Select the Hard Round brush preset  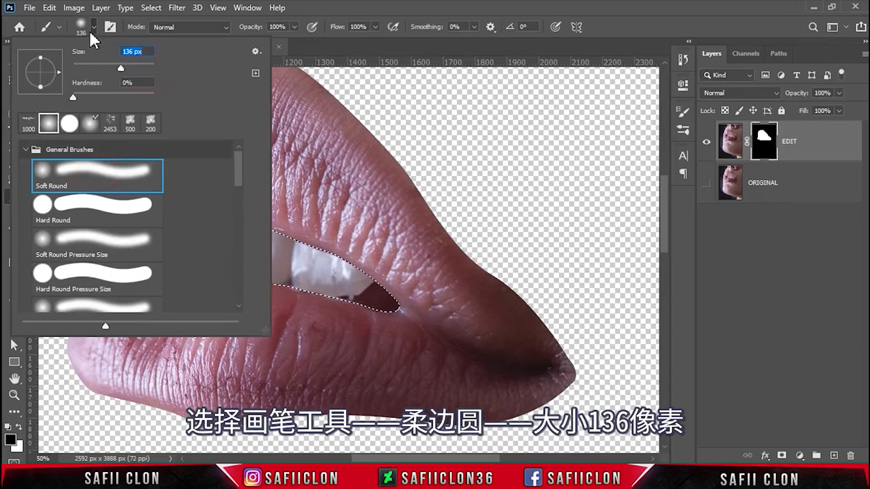[97, 208]
